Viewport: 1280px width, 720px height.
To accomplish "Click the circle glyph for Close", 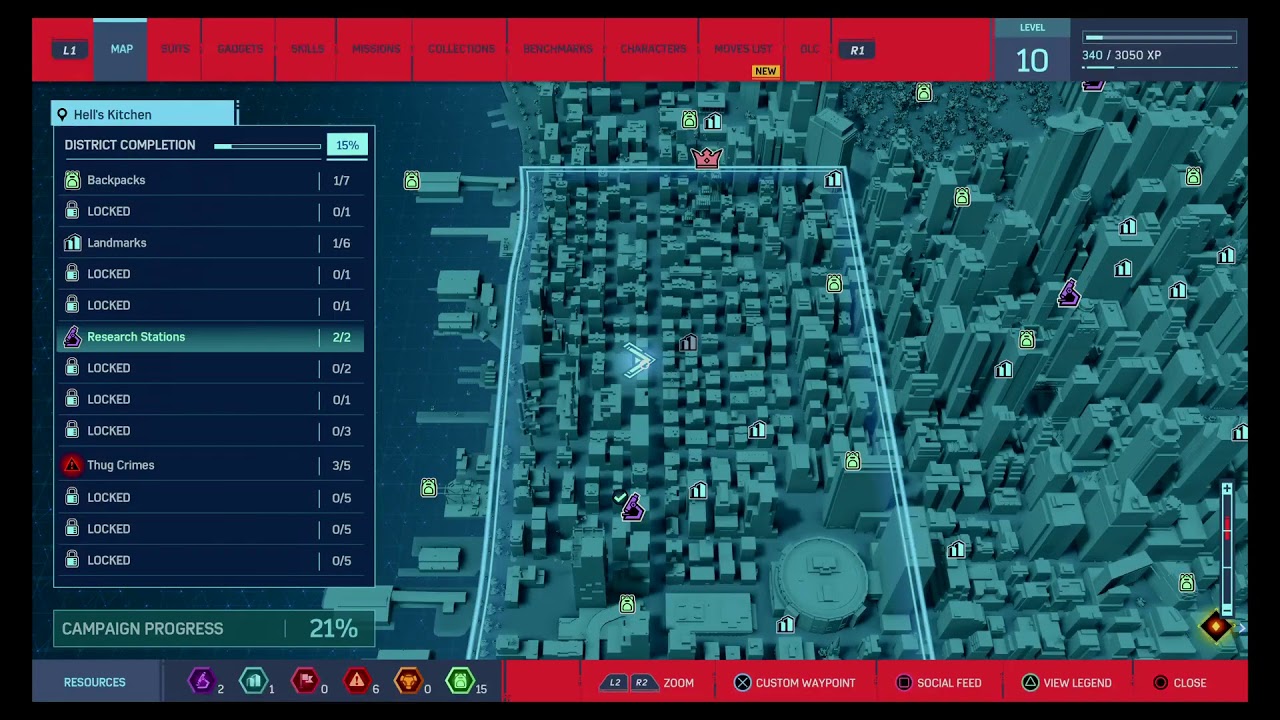I will pyautogui.click(x=1160, y=683).
